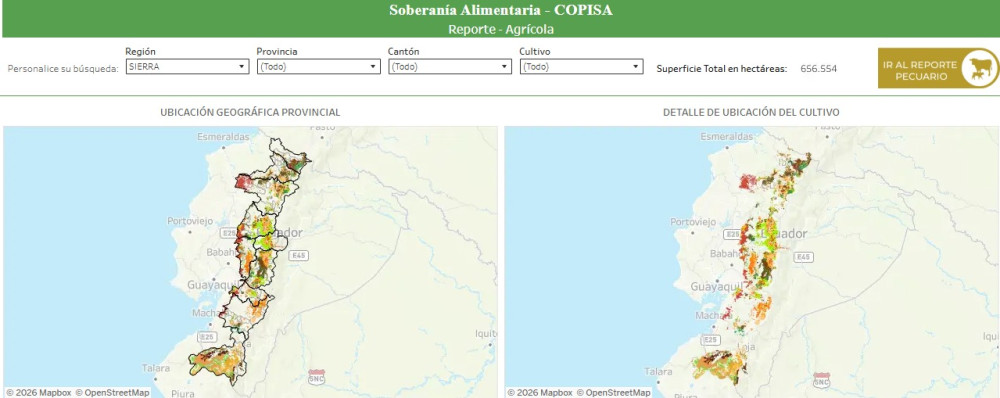This screenshot has width=1000, height=398.
Task: Click Guayaquil label on right map
Action: point(716,287)
